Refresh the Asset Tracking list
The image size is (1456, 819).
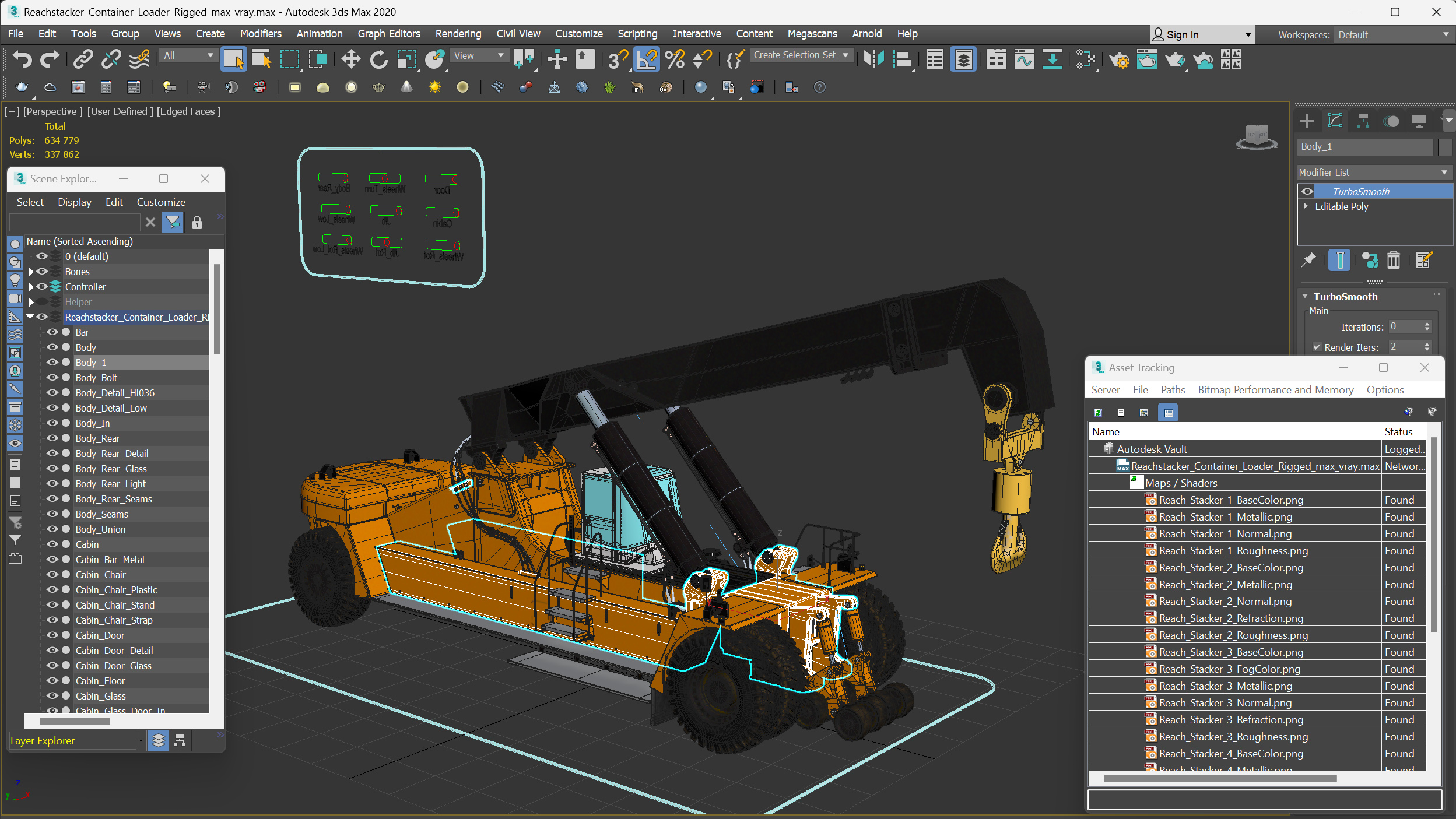(1098, 412)
